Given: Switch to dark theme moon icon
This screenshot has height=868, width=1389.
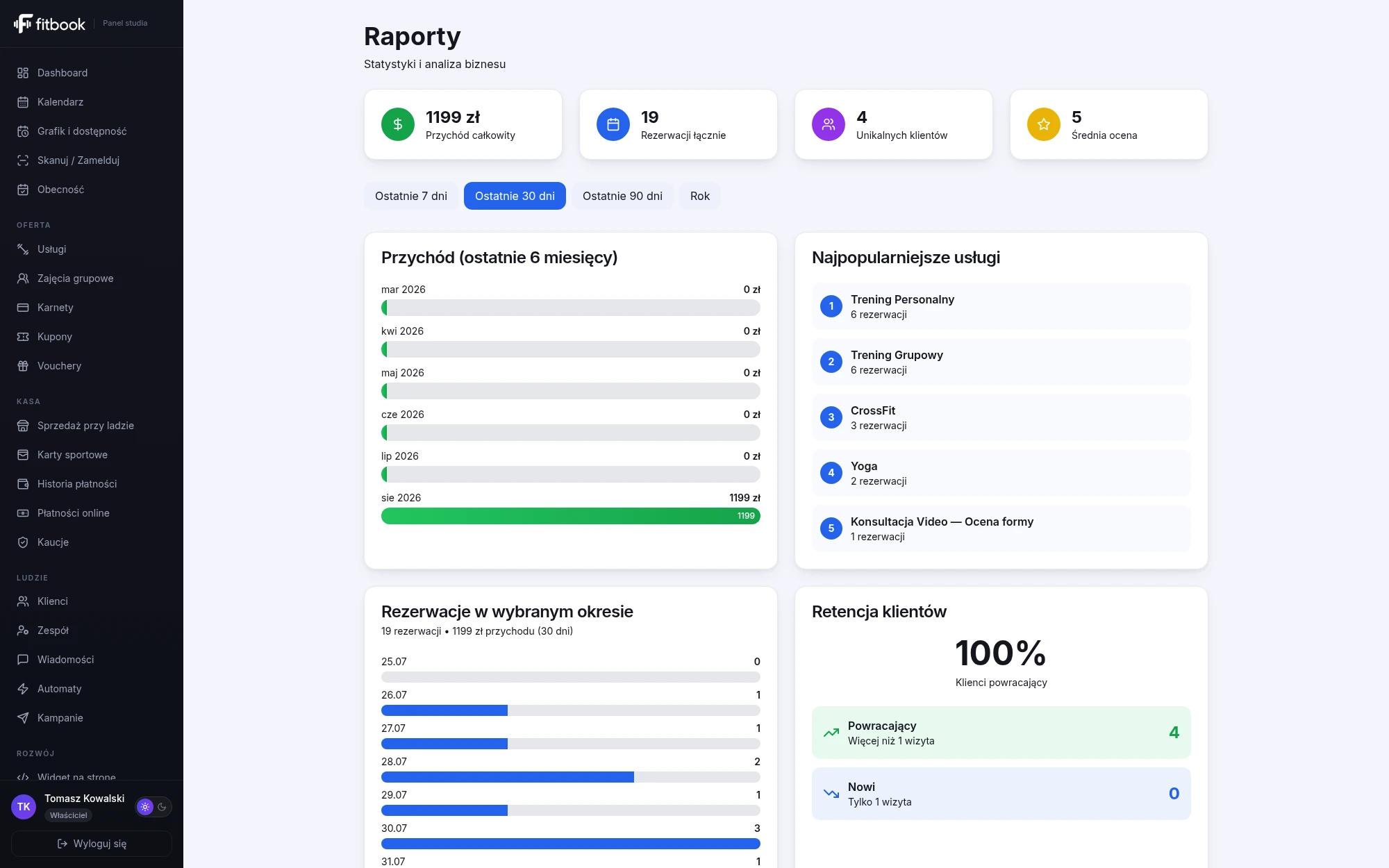Looking at the screenshot, I should click(x=163, y=807).
